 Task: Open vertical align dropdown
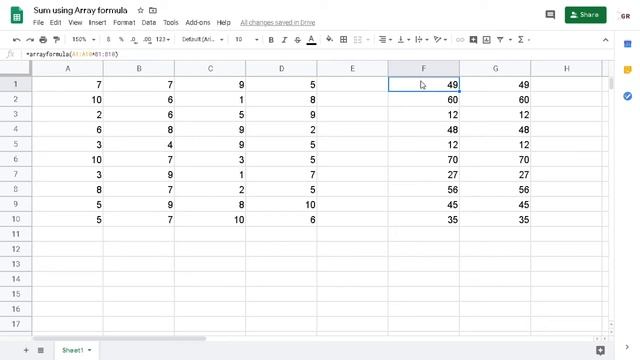point(403,40)
